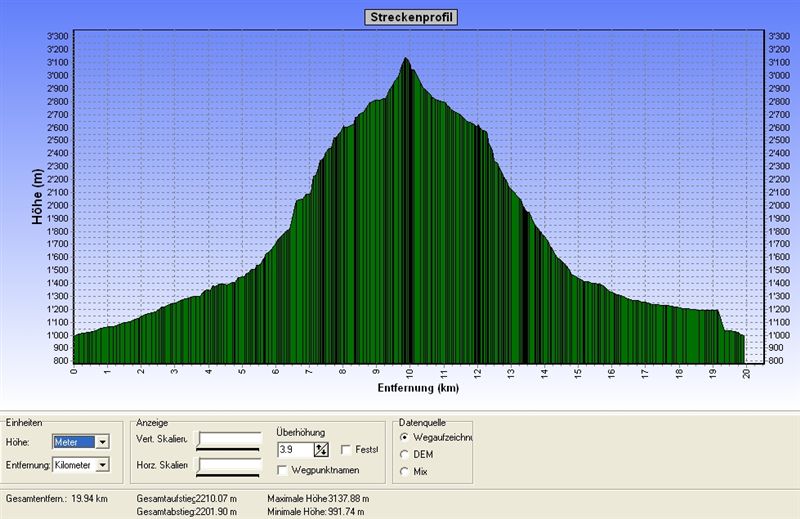Click the Horz. Skalierung slider
800x519 pixels.
[230, 465]
